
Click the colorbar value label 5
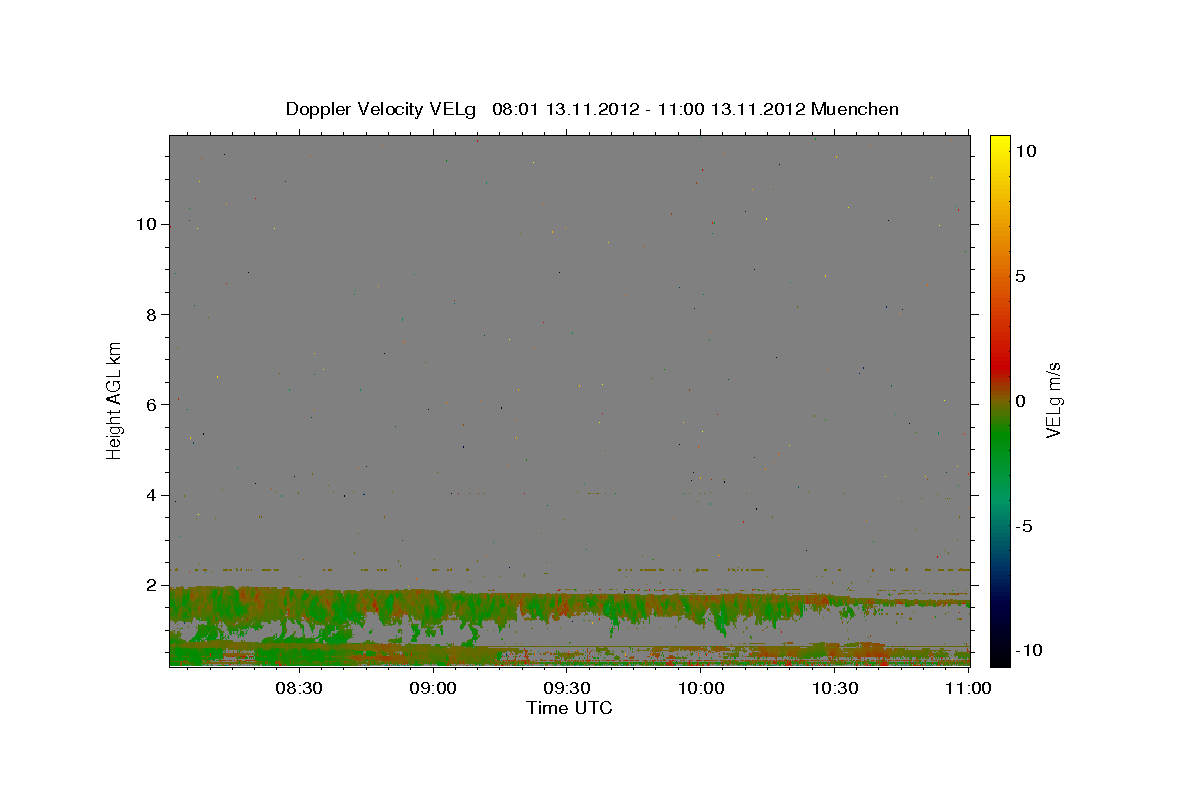1020,276
